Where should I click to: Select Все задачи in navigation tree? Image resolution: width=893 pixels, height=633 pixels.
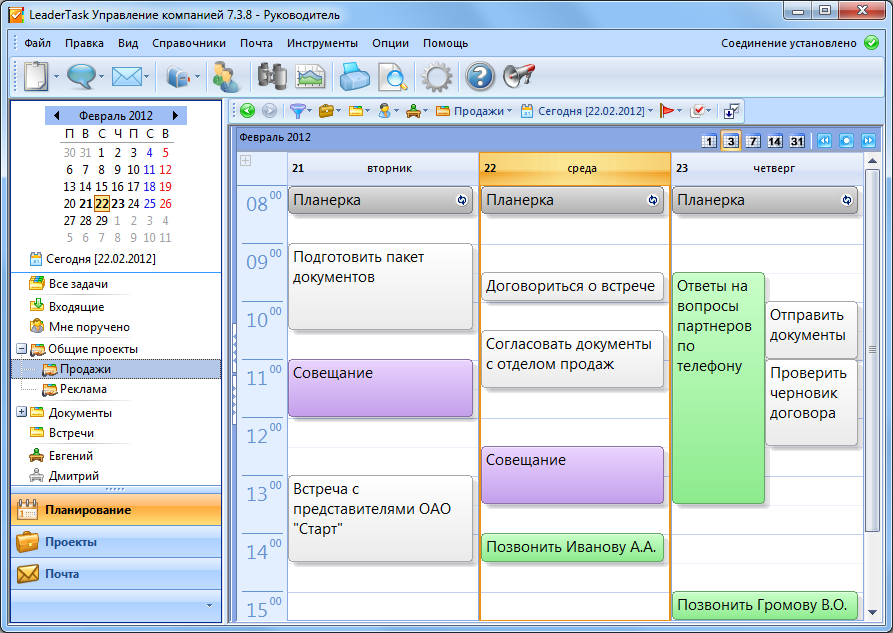click(x=78, y=284)
